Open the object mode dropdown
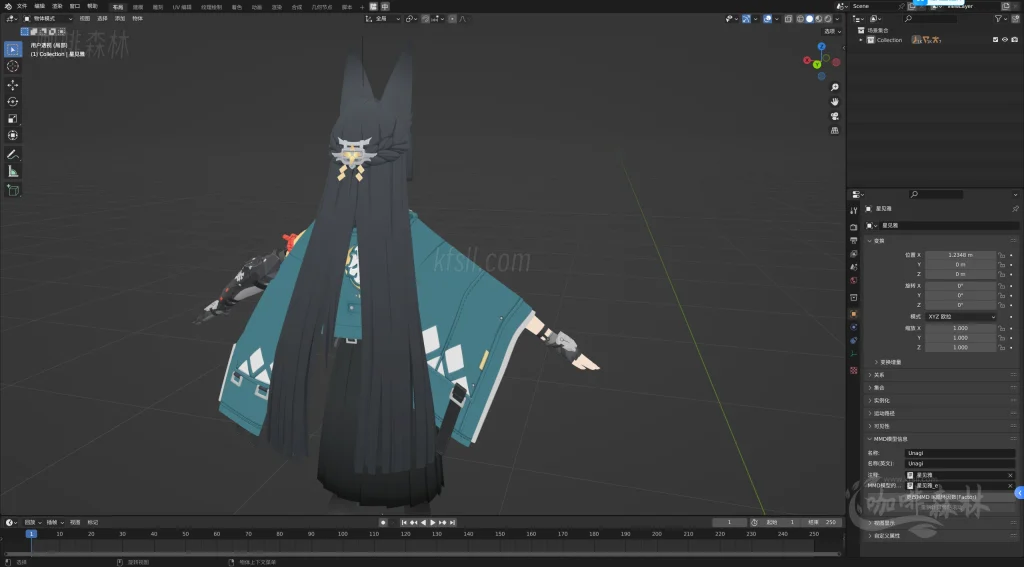The height and width of the screenshot is (567, 1024). click(x=48, y=19)
